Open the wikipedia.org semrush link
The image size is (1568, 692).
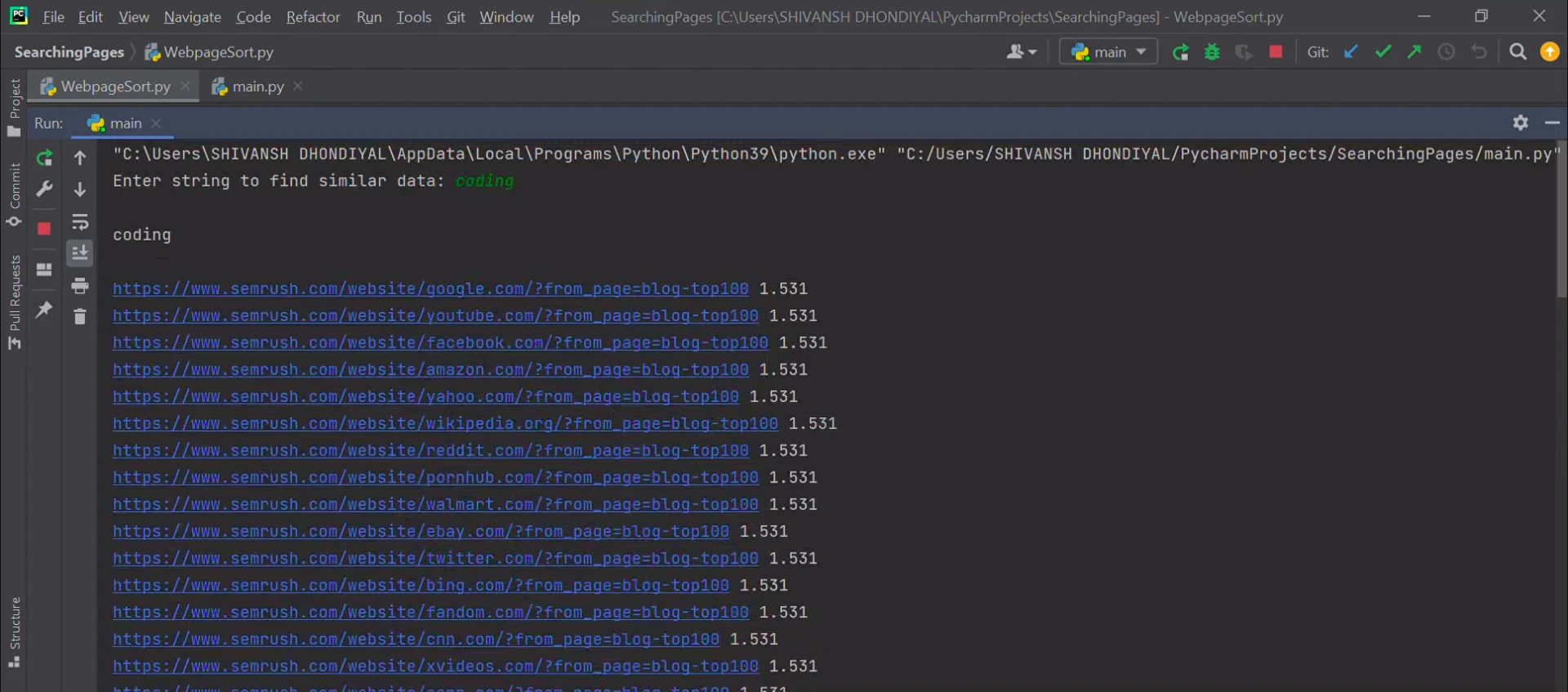click(x=445, y=424)
